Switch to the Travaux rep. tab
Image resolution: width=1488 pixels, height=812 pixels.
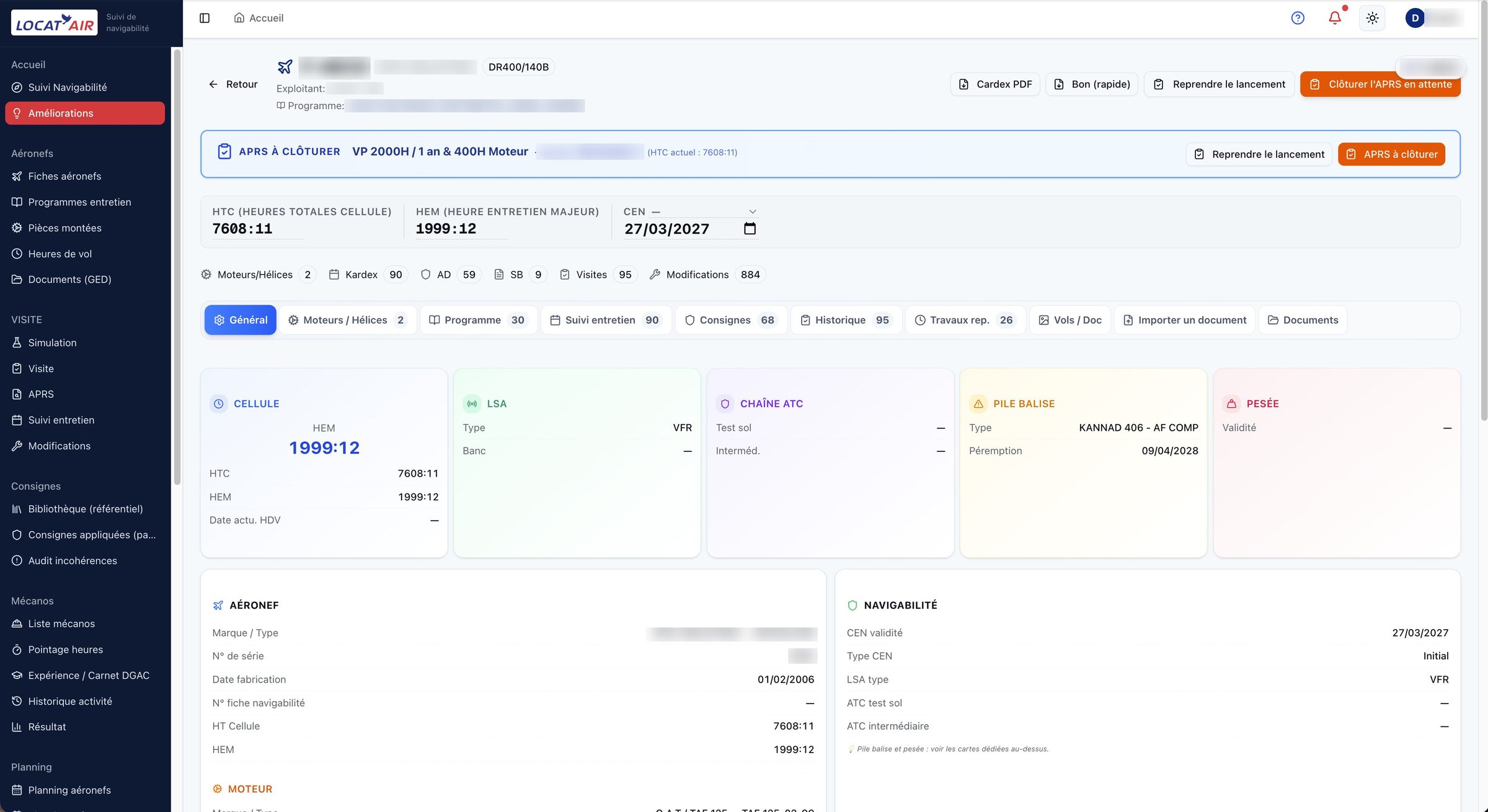pos(965,320)
